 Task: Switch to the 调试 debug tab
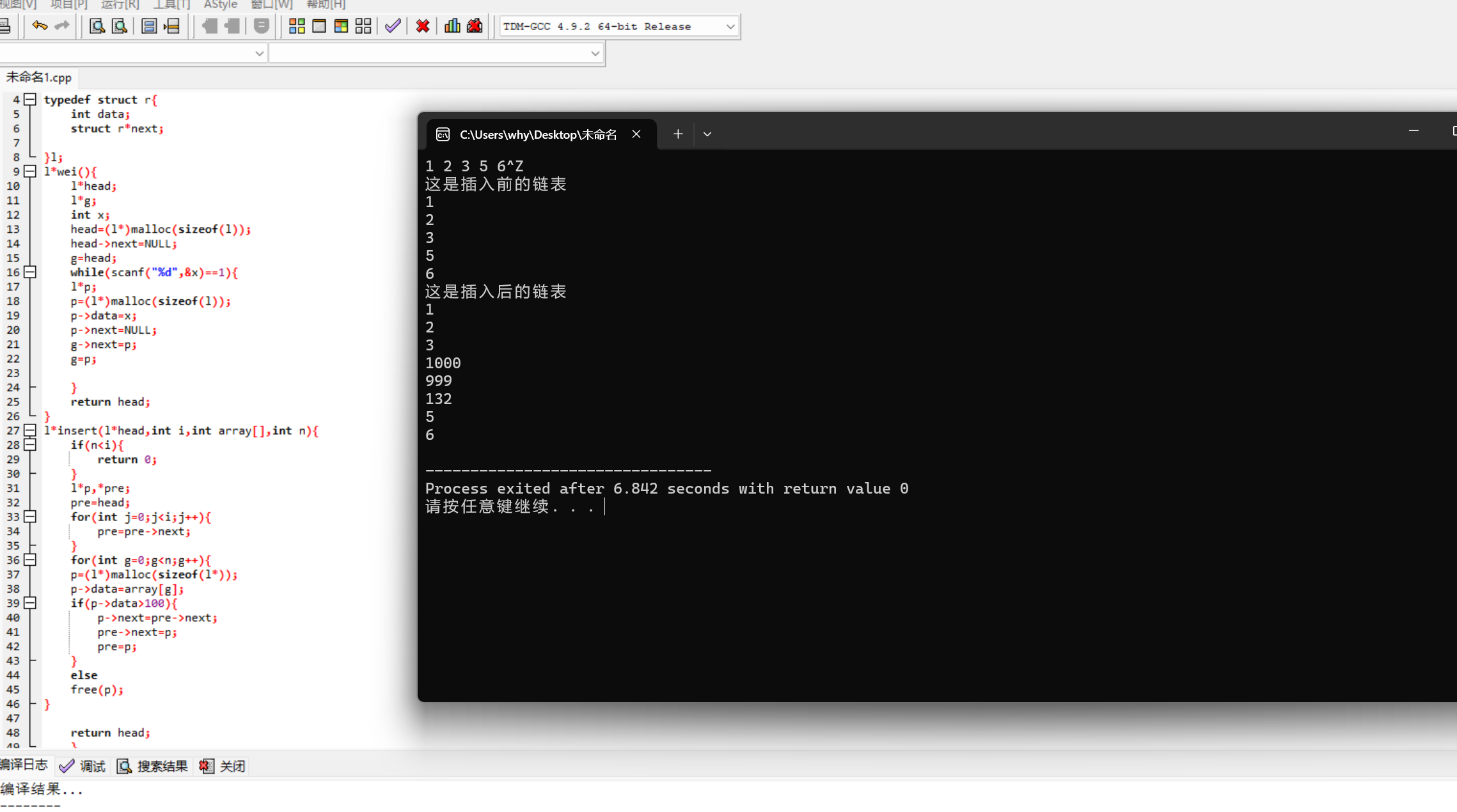coord(83,766)
